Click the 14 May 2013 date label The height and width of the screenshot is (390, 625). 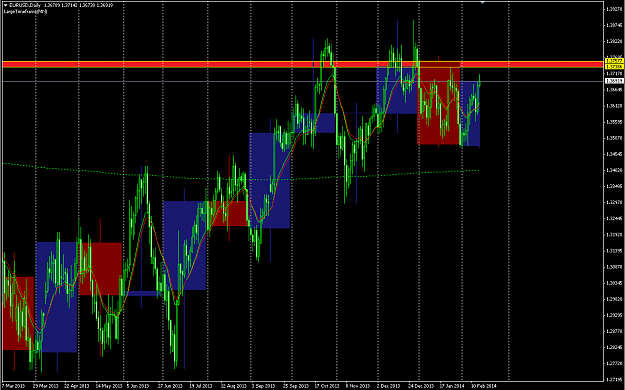[x=108, y=386]
